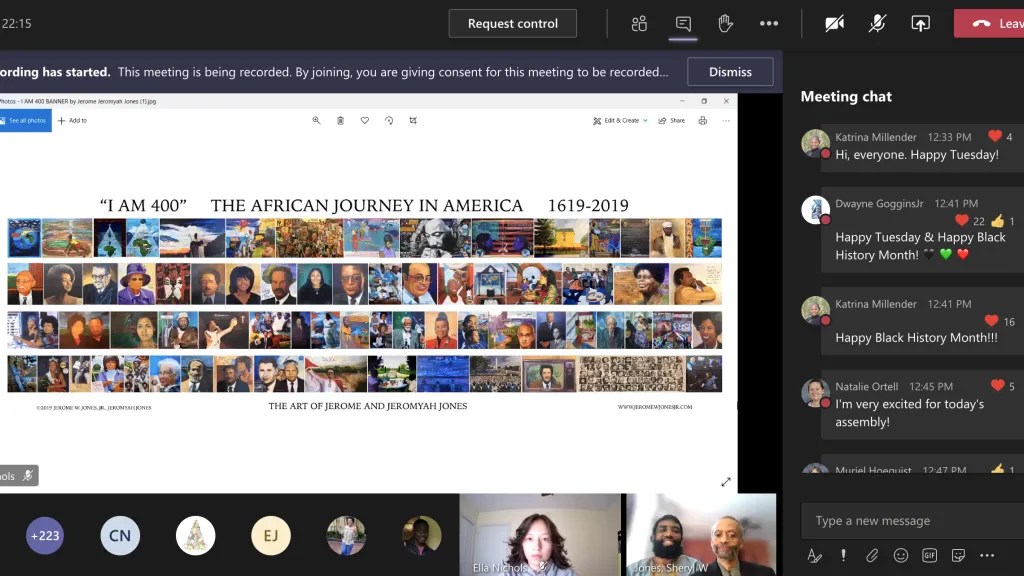This screenshot has height=576, width=1024.
Task: Set message delivery options exclamation icon
Action: pos(843,556)
